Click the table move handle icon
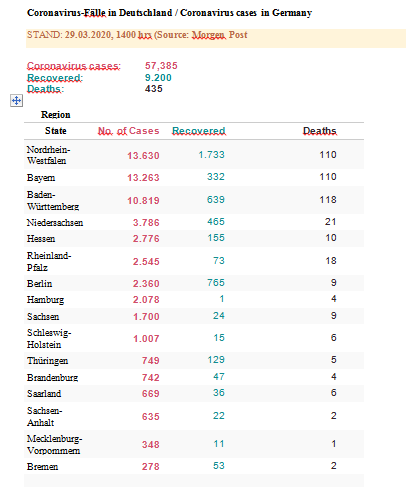 [x=16, y=100]
